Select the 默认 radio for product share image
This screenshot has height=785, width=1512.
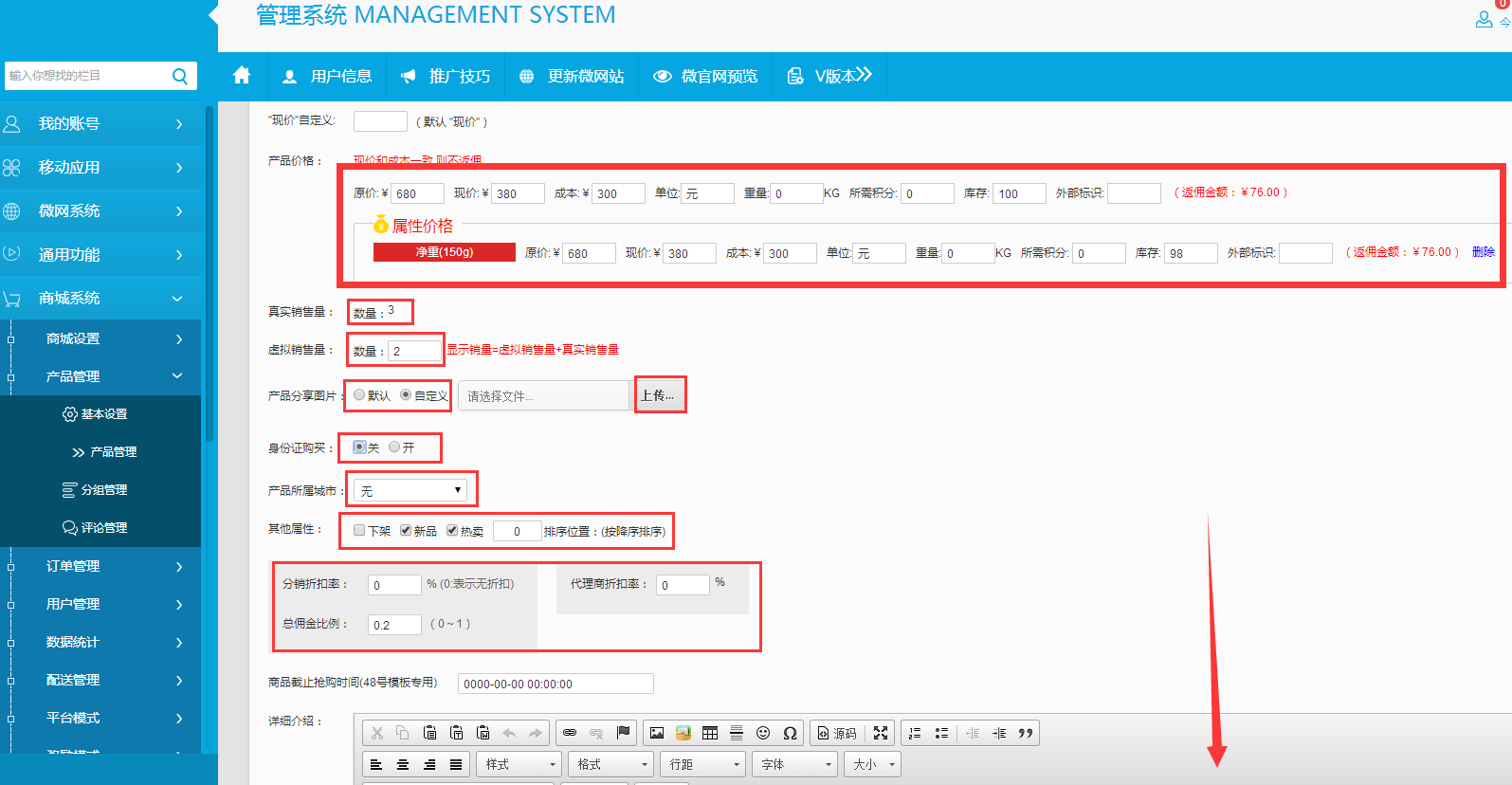pyautogui.click(x=359, y=395)
